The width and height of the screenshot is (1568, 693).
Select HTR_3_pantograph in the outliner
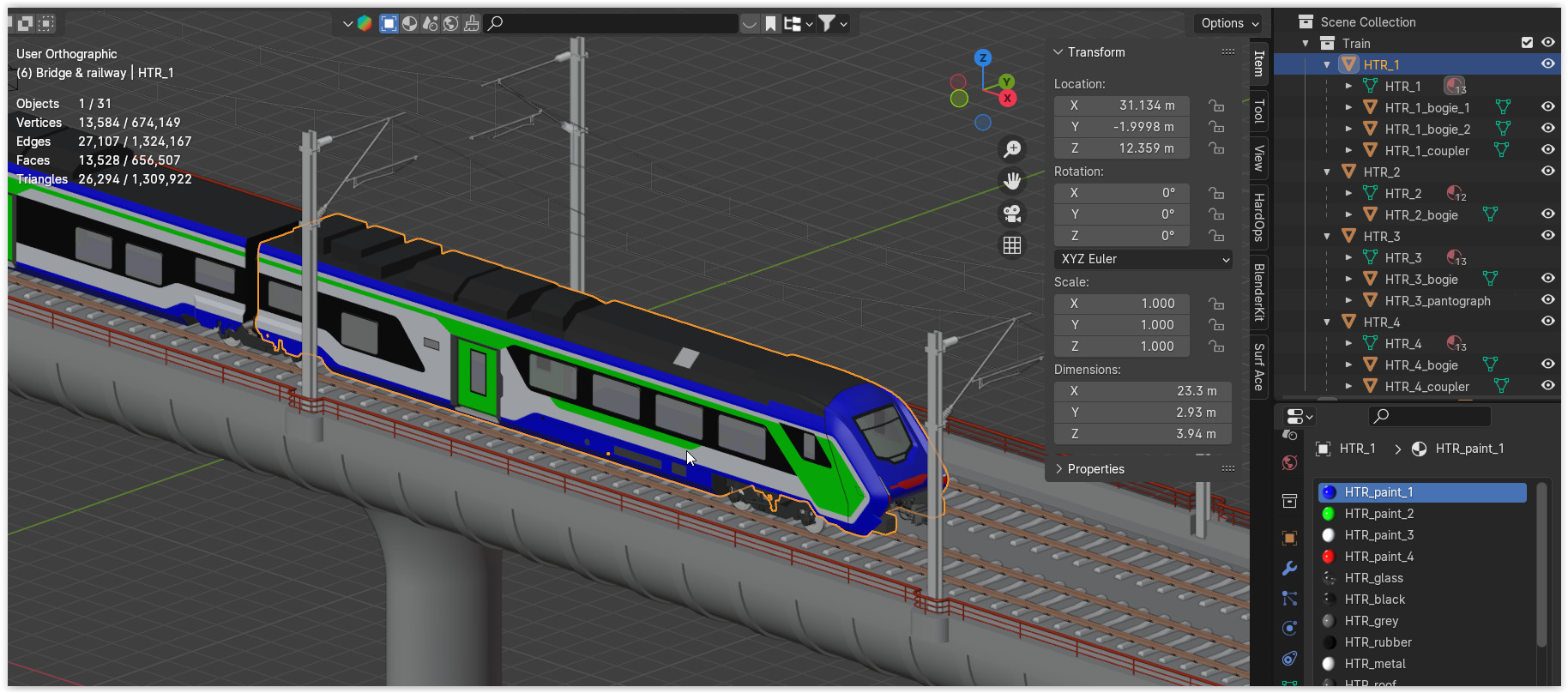[1438, 301]
